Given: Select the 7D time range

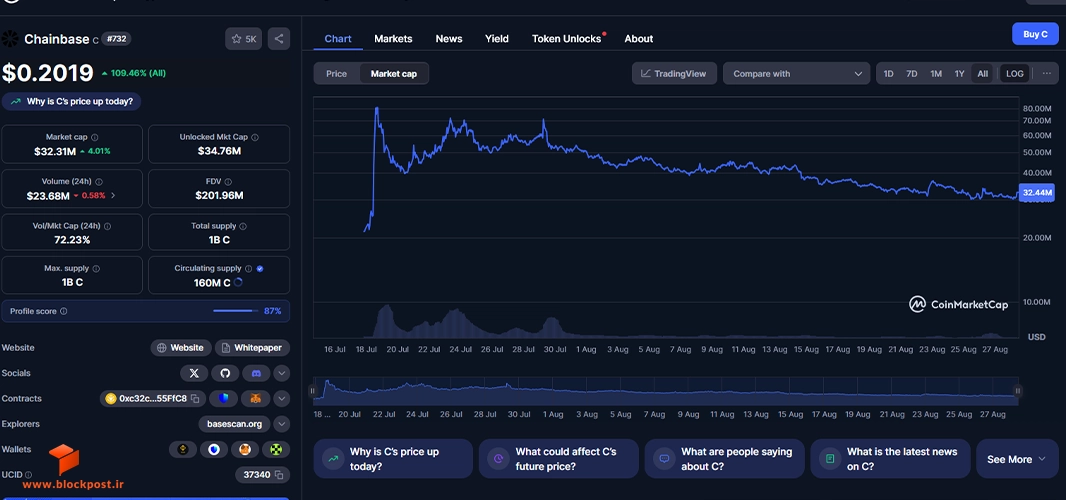Looking at the screenshot, I should [912, 73].
